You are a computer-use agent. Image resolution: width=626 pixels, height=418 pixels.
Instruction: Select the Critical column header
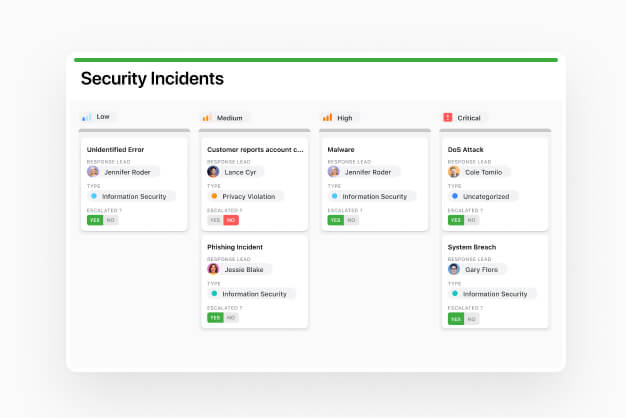click(x=469, y=118)
